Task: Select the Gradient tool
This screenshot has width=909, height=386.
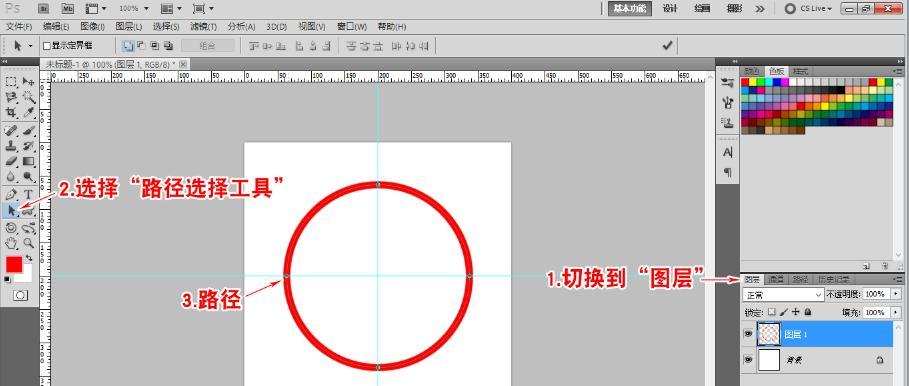Action: click(28, 161)
